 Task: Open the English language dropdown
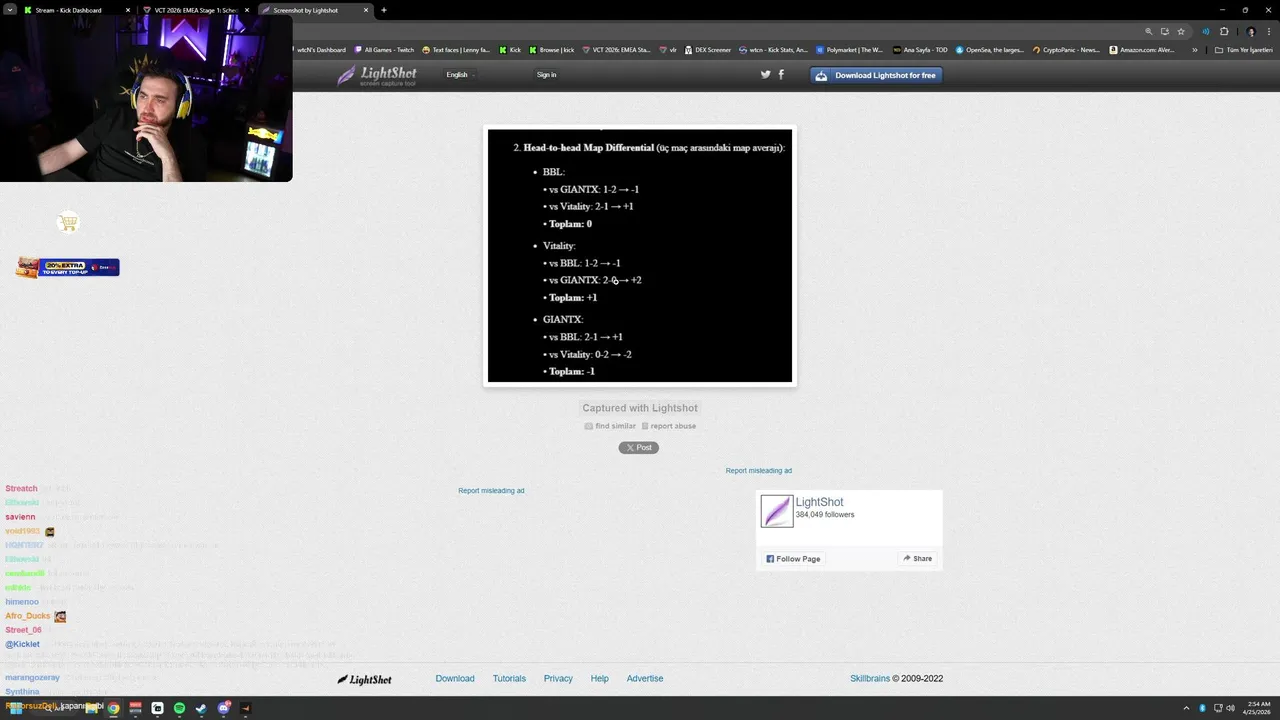pos(460,75)
